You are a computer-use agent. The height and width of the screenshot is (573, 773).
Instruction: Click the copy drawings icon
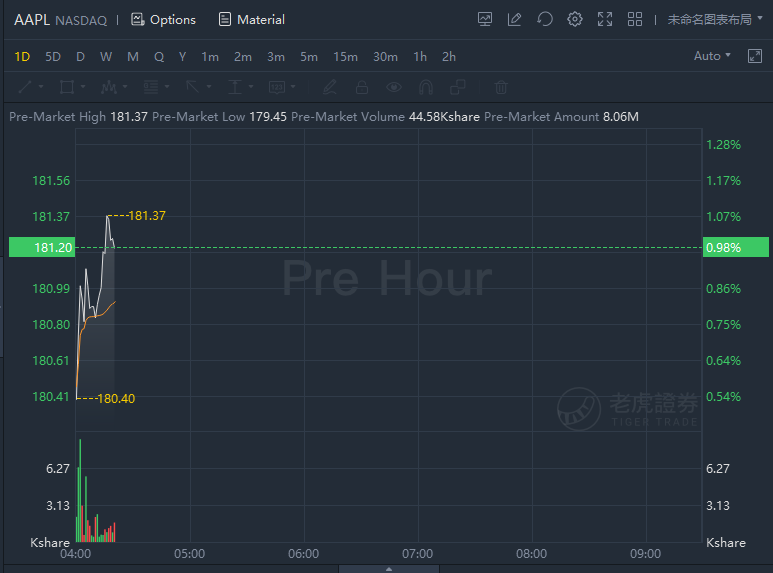coord(458,87)
